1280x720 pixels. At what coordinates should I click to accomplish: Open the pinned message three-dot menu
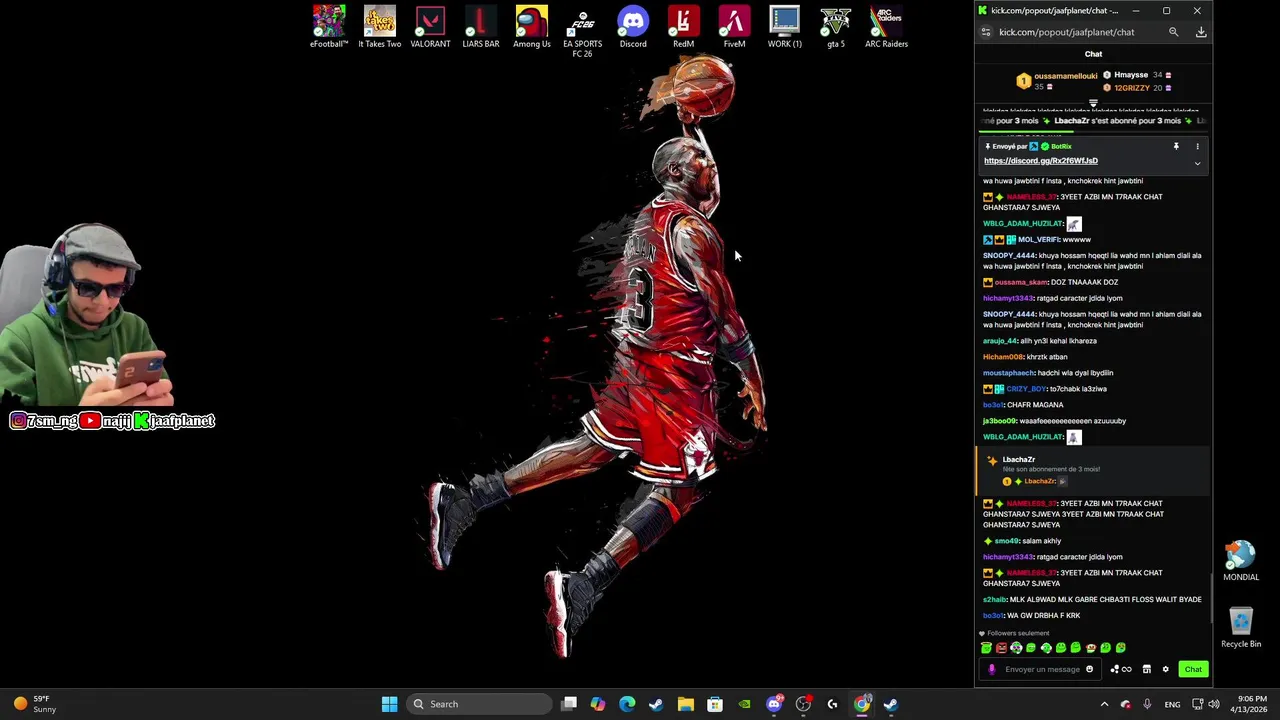[x=1197, y=147]
